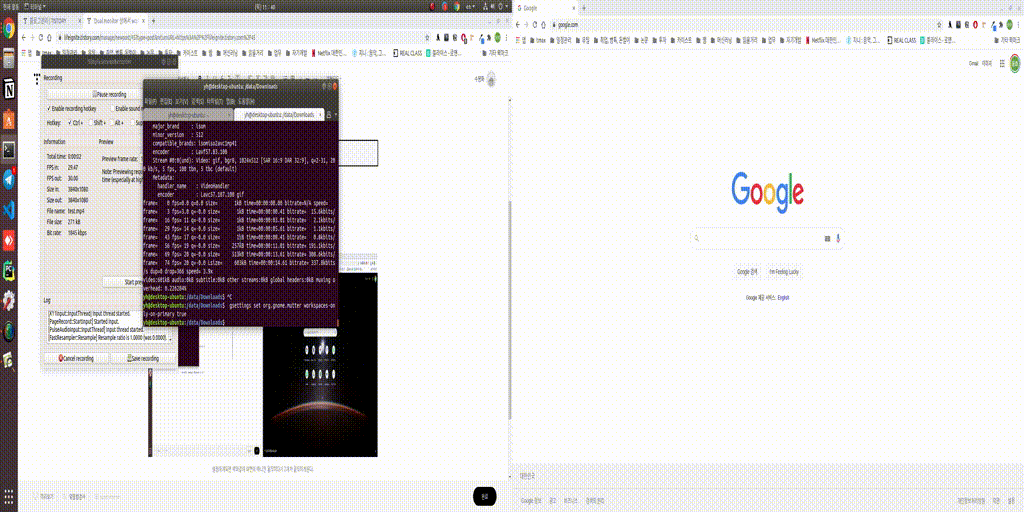Toggle the Alt hotkey modifier checkbox
Image resolution: width=1024 pixels, height=512 pixels.
(118, 122)
